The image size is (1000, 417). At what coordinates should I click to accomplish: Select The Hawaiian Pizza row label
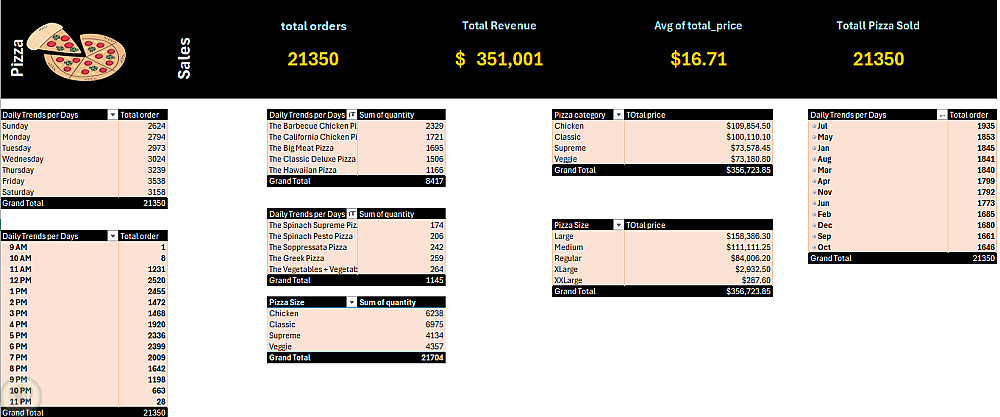[x=309, y=170]
